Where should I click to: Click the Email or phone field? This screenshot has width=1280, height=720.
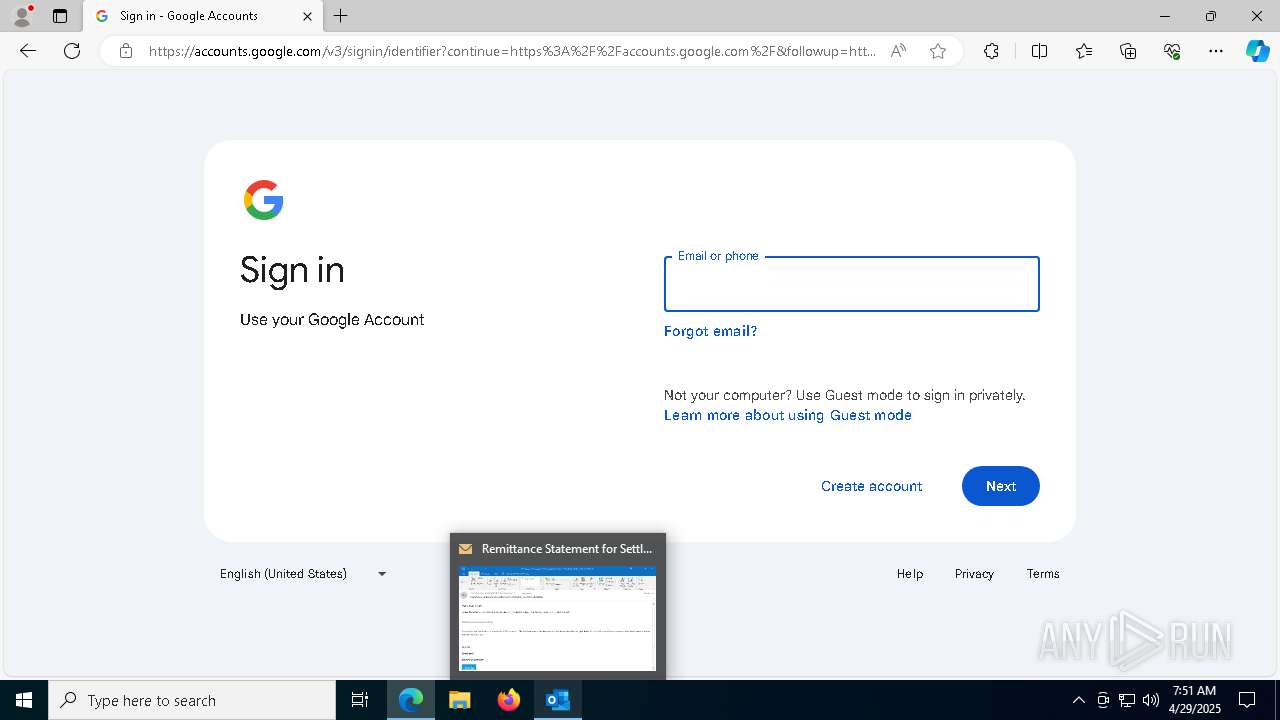pos(852,284)
